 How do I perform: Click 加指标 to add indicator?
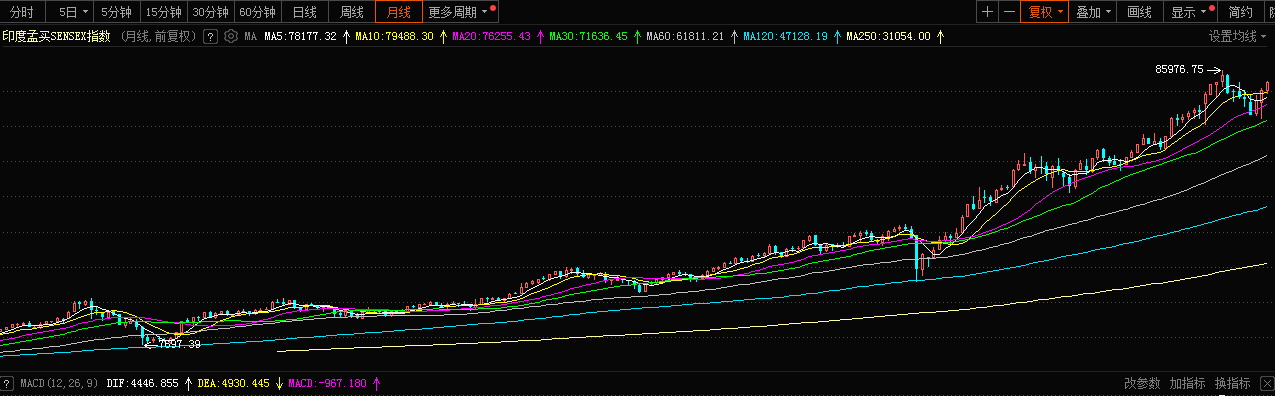pyautogui.click(x=1188, y=383)
